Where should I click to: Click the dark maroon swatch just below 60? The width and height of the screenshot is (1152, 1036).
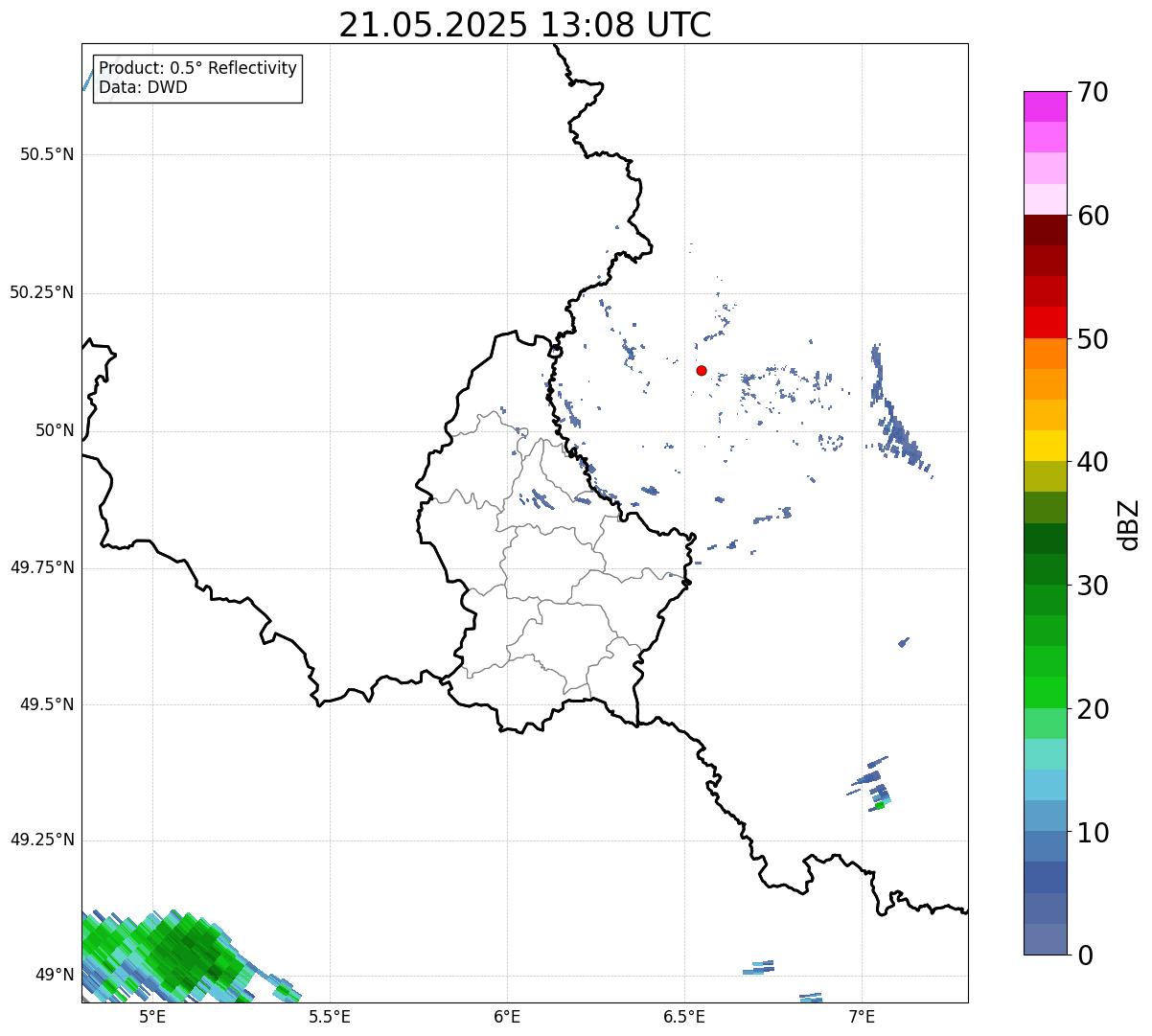(1045, 230)
